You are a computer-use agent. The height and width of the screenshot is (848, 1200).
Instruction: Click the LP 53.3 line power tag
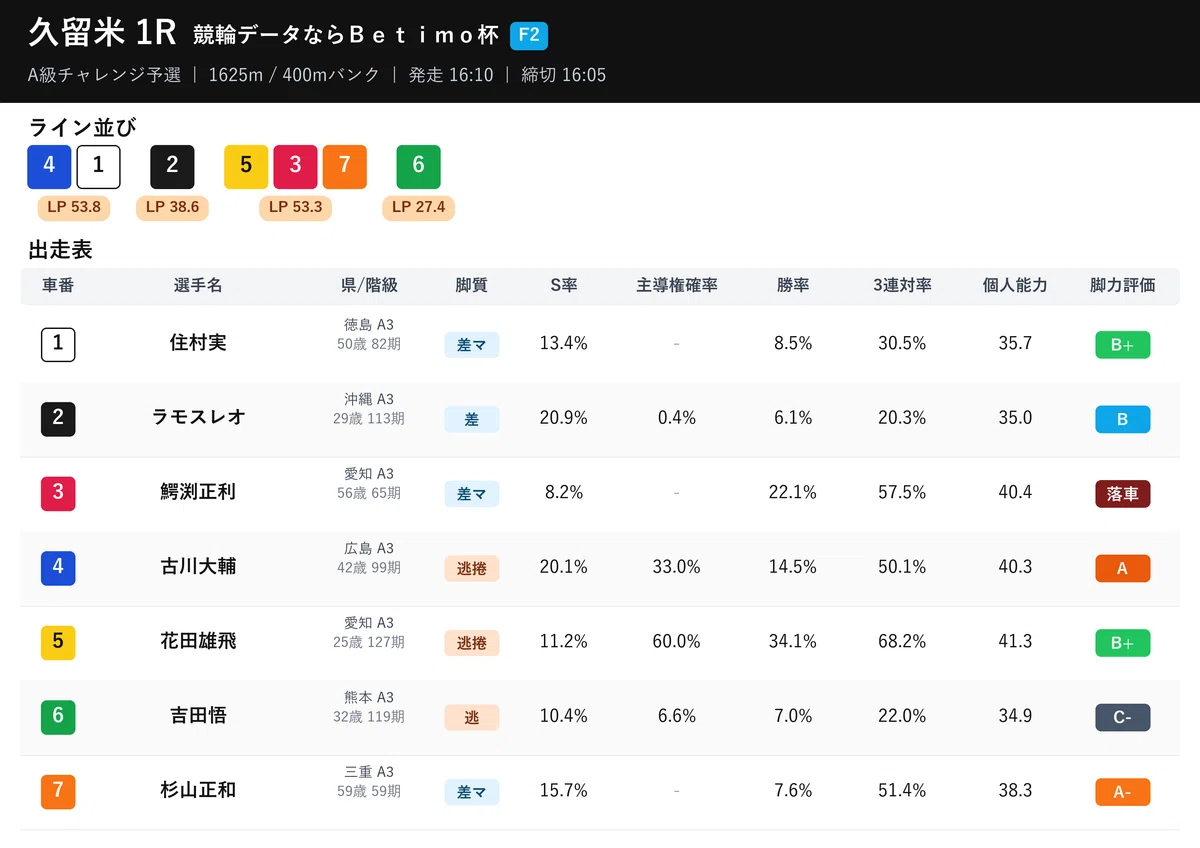[295, 208]
